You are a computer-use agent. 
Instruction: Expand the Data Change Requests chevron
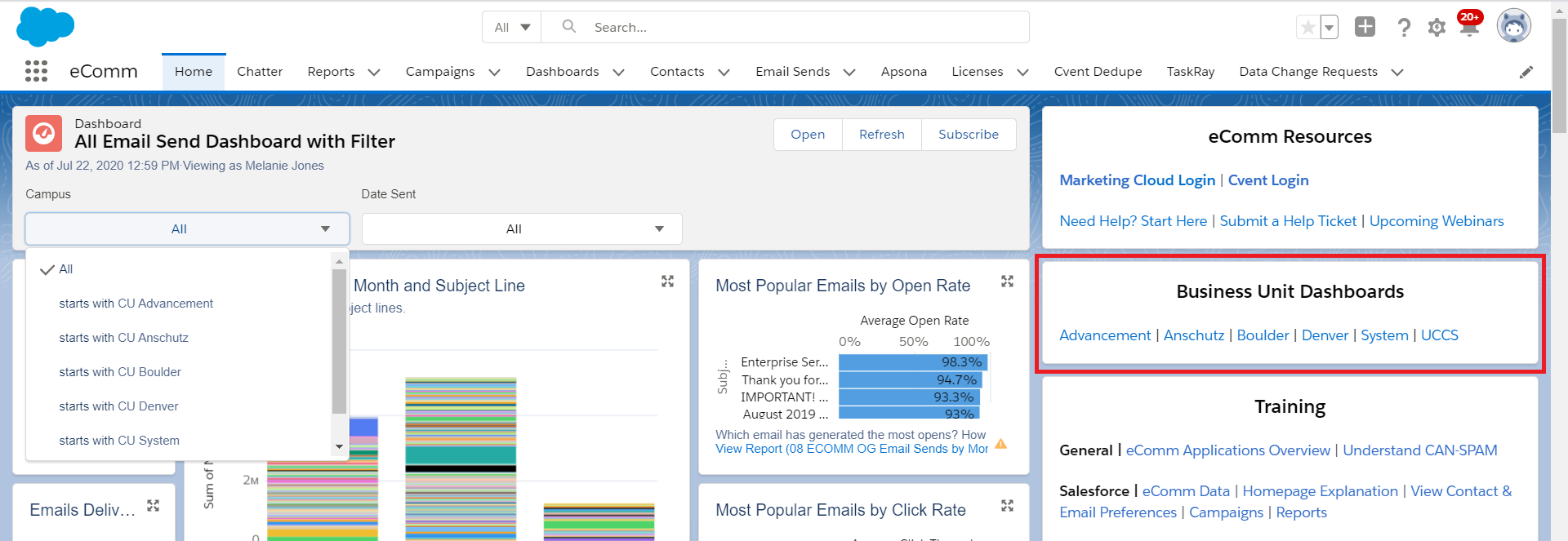click(1397, 73)
